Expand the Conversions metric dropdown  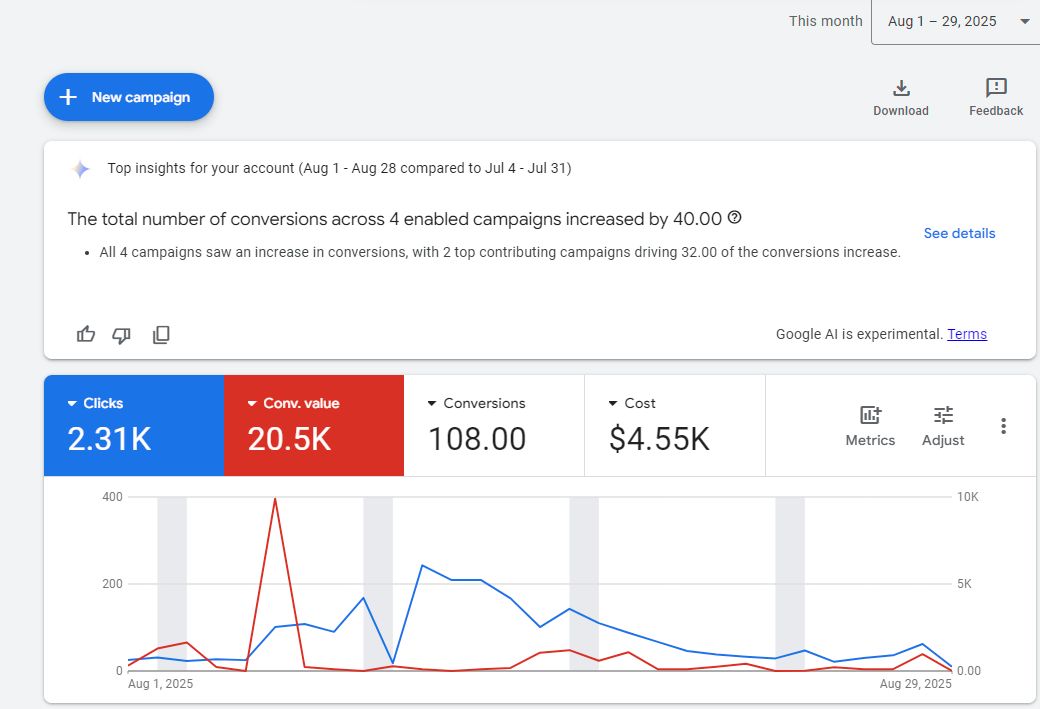click(432, 404)
